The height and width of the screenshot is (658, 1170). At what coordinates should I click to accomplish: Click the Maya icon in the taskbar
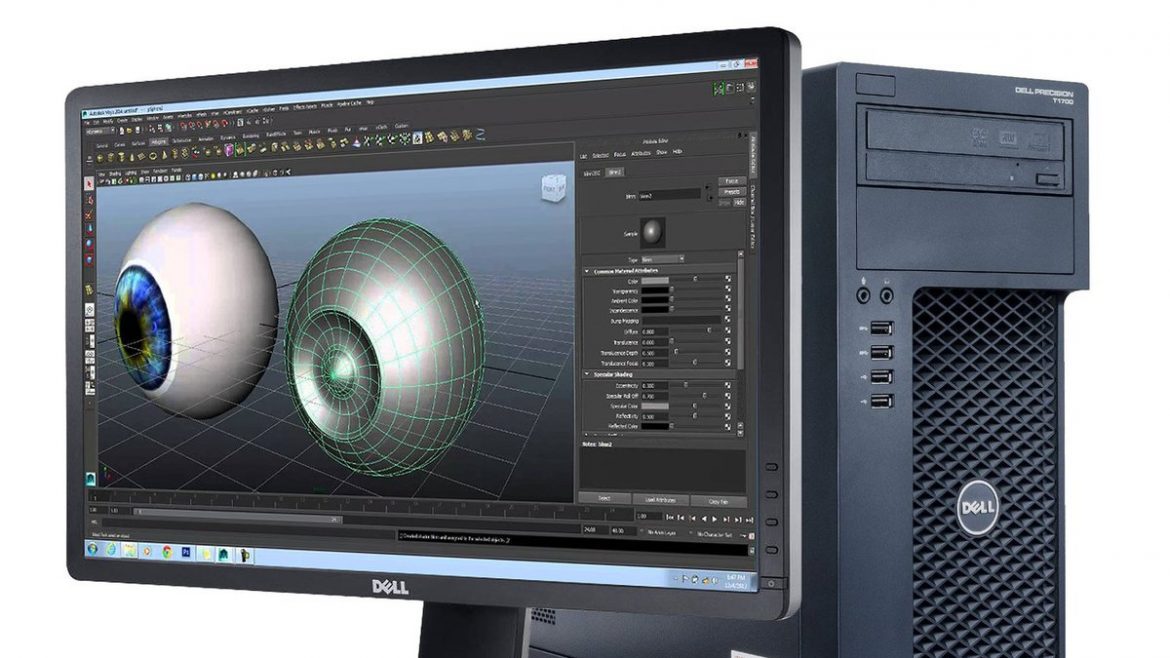(223, 554)
